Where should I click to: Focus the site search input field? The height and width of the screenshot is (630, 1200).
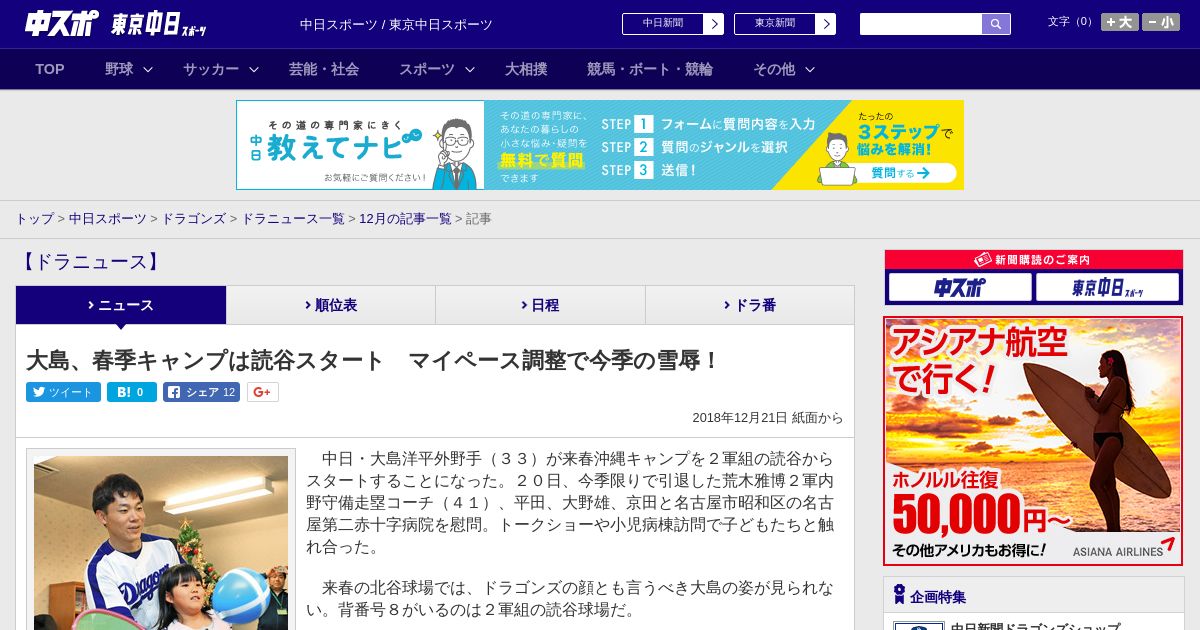tap(921, 24)
